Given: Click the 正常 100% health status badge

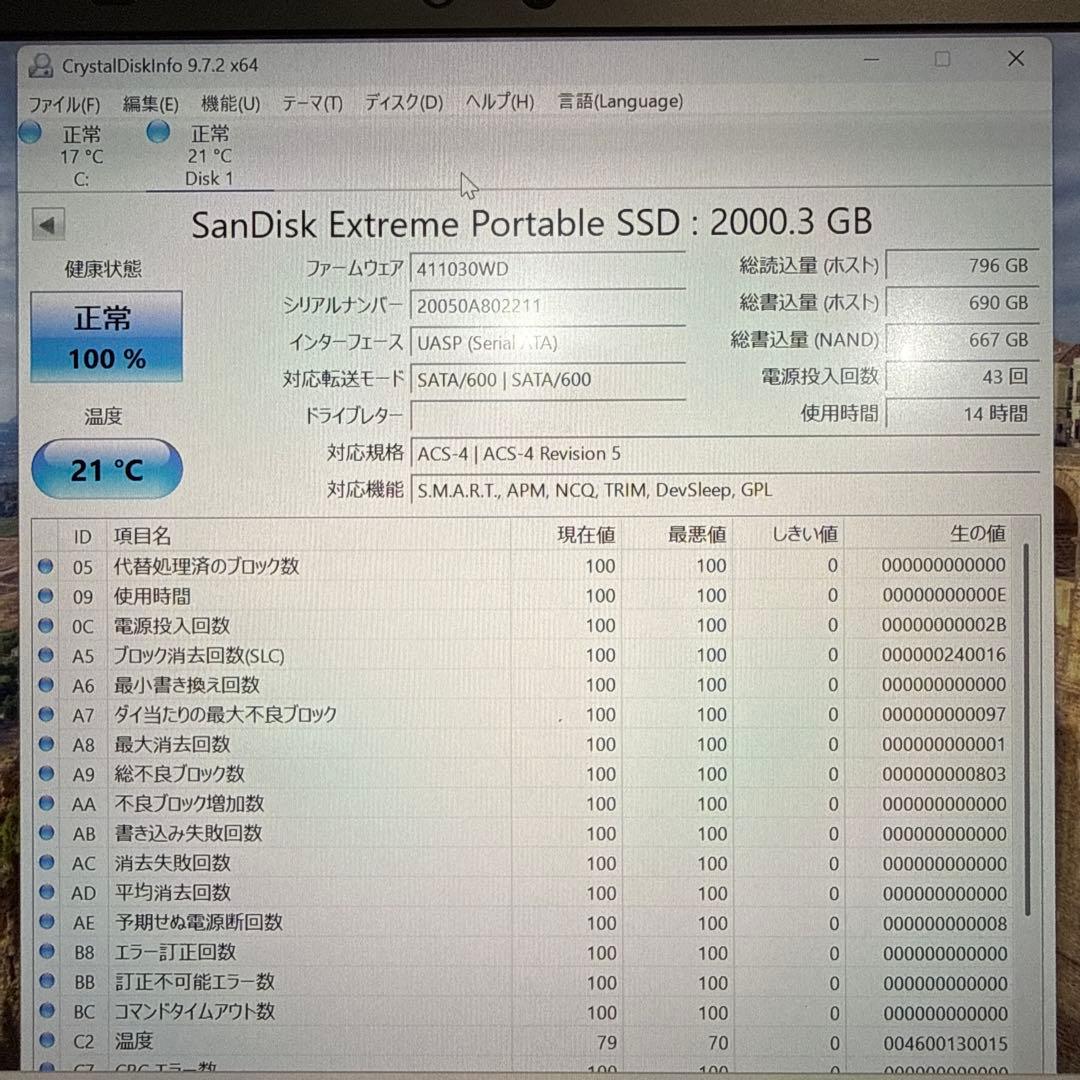Looking at the screenshot, I should 106,335.
